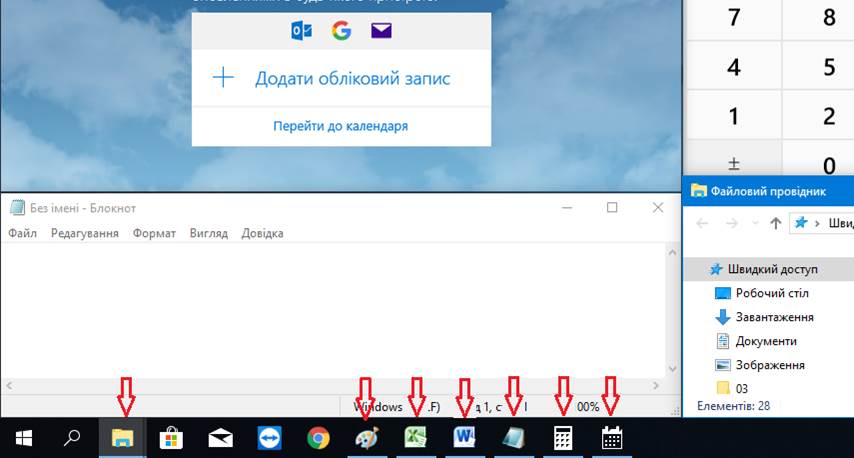Click Елементів: 28 status text
The height and width of the screenshot is (458, 854).
point(733,406)
